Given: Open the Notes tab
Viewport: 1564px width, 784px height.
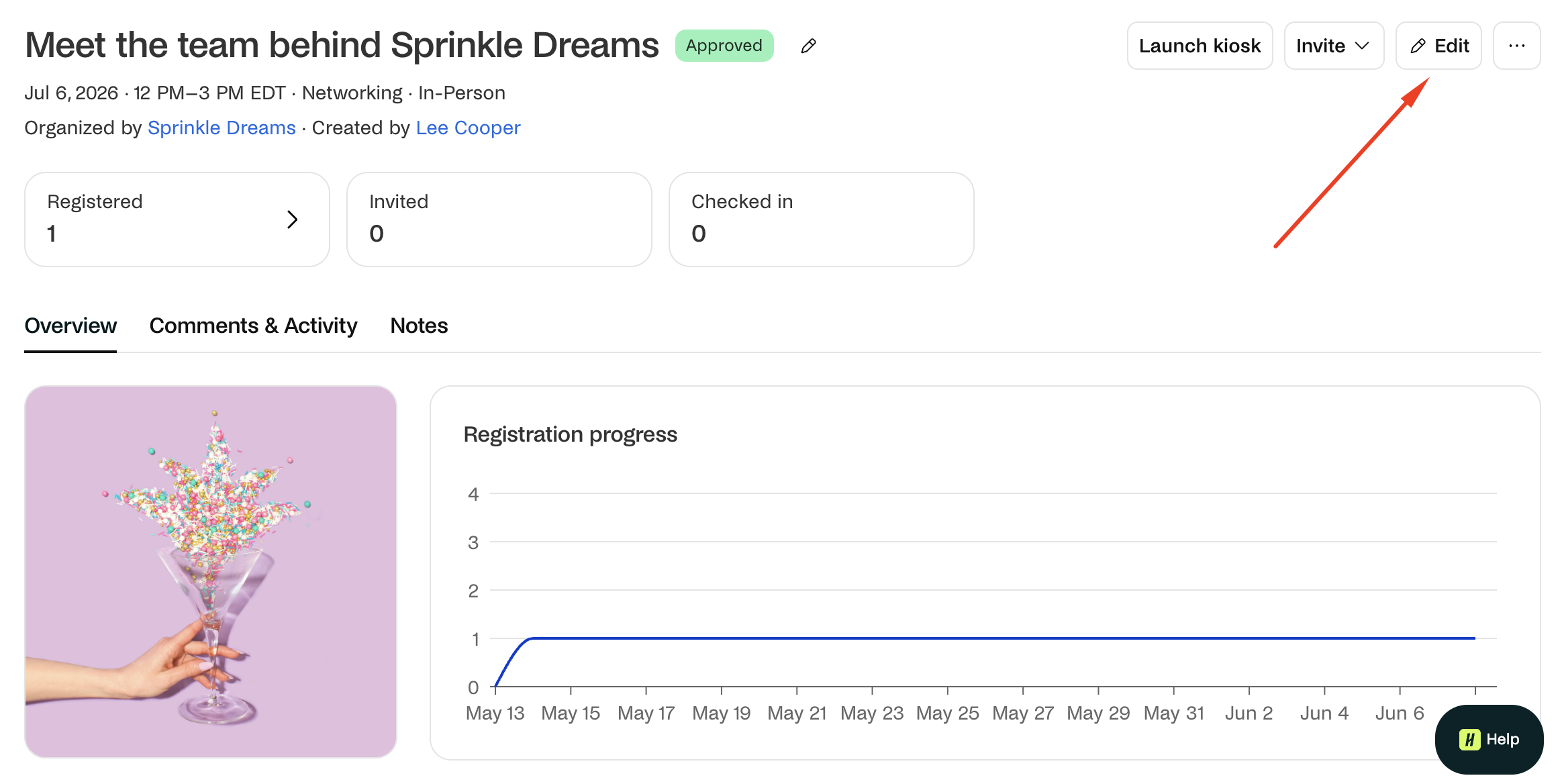Looking at the screenshot, I should (x=419, y=326).
